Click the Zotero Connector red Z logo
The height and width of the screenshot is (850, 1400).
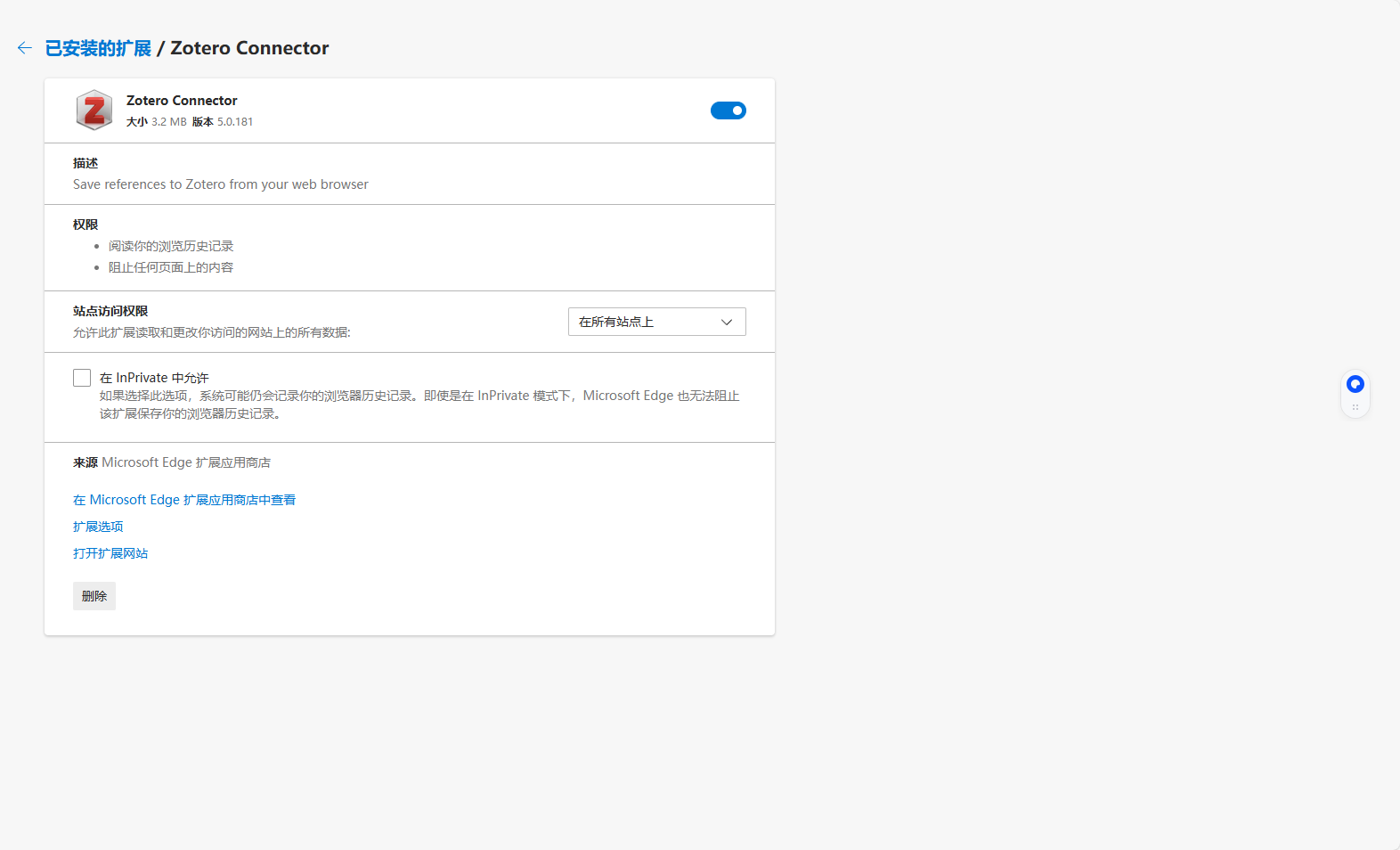pos(94,110)
